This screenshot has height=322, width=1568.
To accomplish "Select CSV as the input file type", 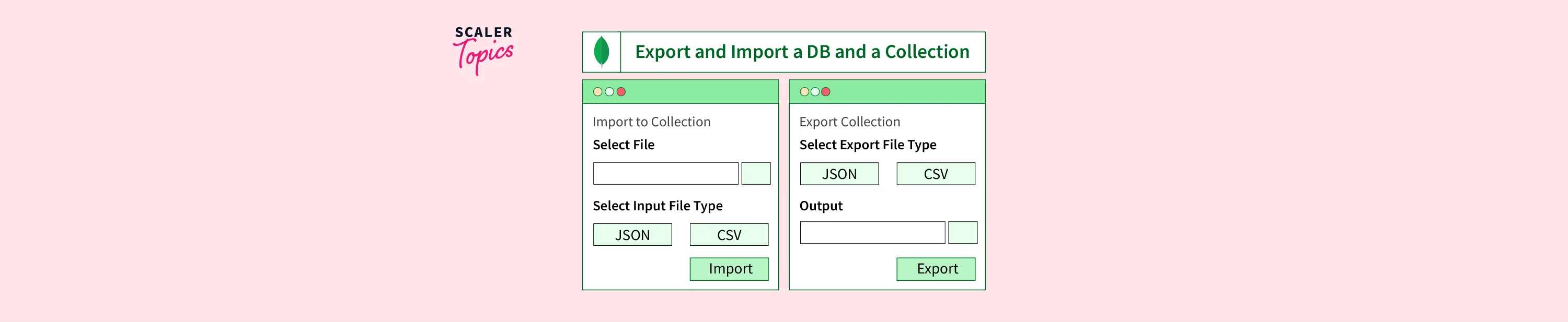I will coord(729,234).
